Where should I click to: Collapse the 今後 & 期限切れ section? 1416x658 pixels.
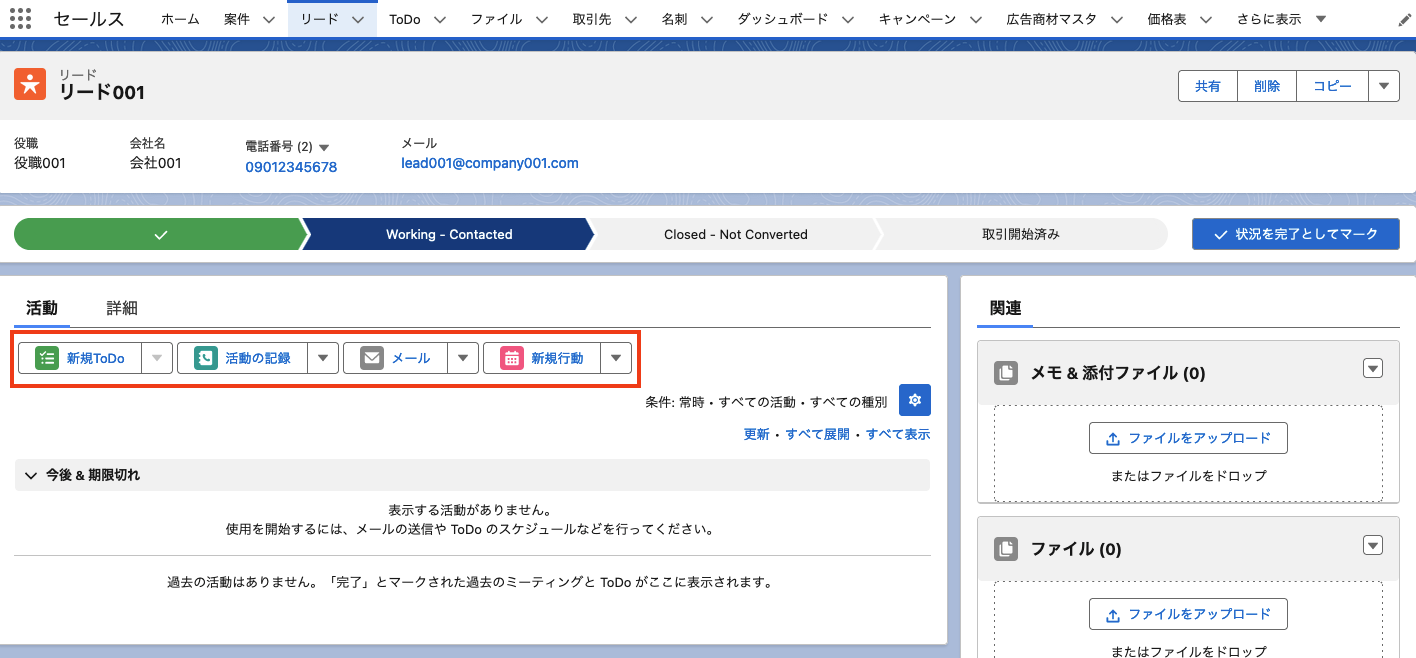(31, 475)
